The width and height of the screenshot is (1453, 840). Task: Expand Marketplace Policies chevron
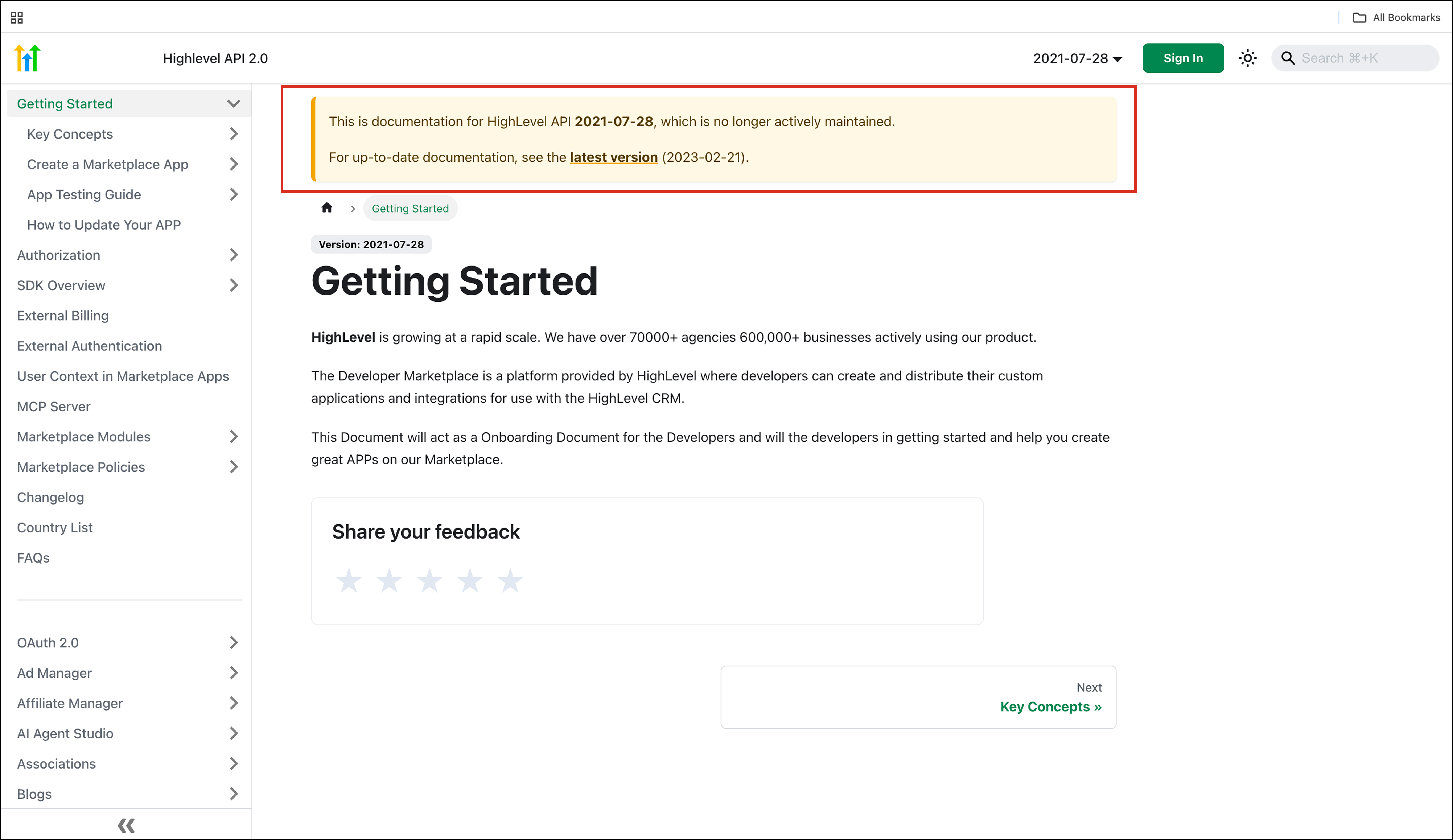(234, 467)
